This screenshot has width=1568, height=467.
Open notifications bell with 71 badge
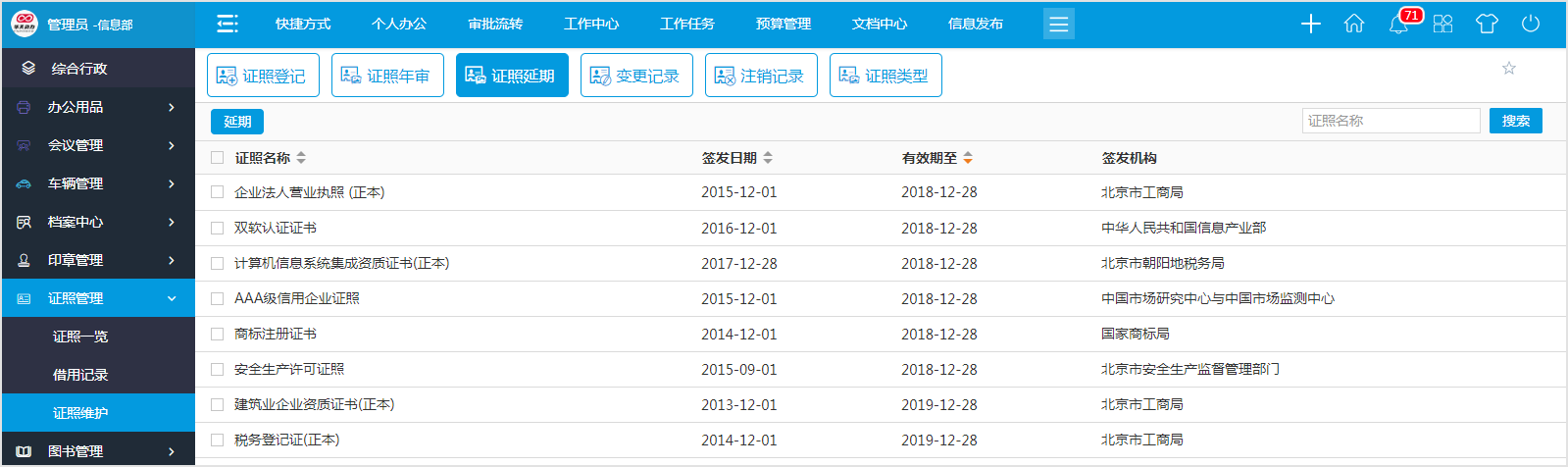(x=1399, y=24)
